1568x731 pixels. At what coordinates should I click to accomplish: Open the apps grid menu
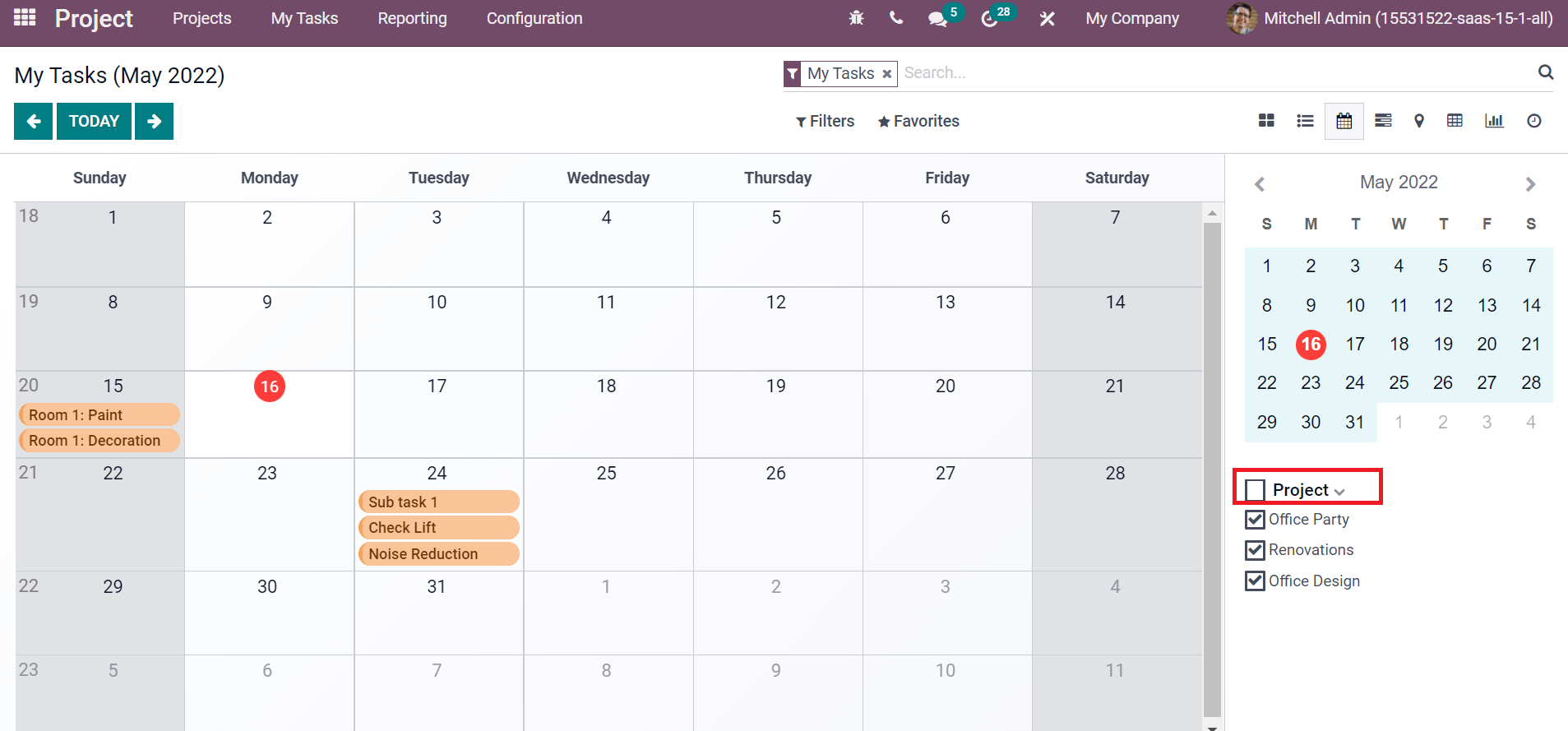[x=25, y=18]
